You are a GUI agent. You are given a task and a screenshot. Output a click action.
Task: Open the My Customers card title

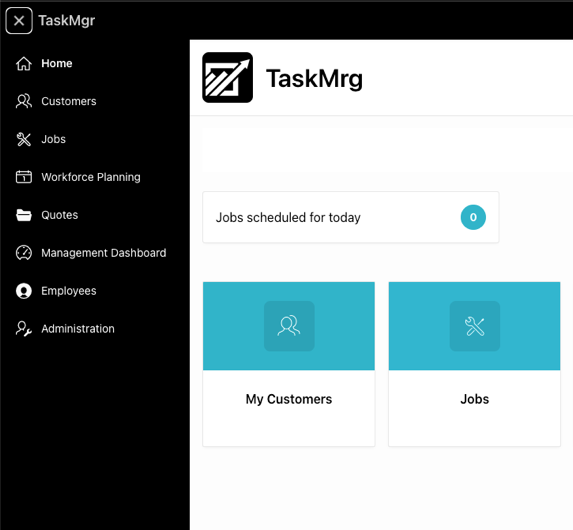(x=289, y=399)
